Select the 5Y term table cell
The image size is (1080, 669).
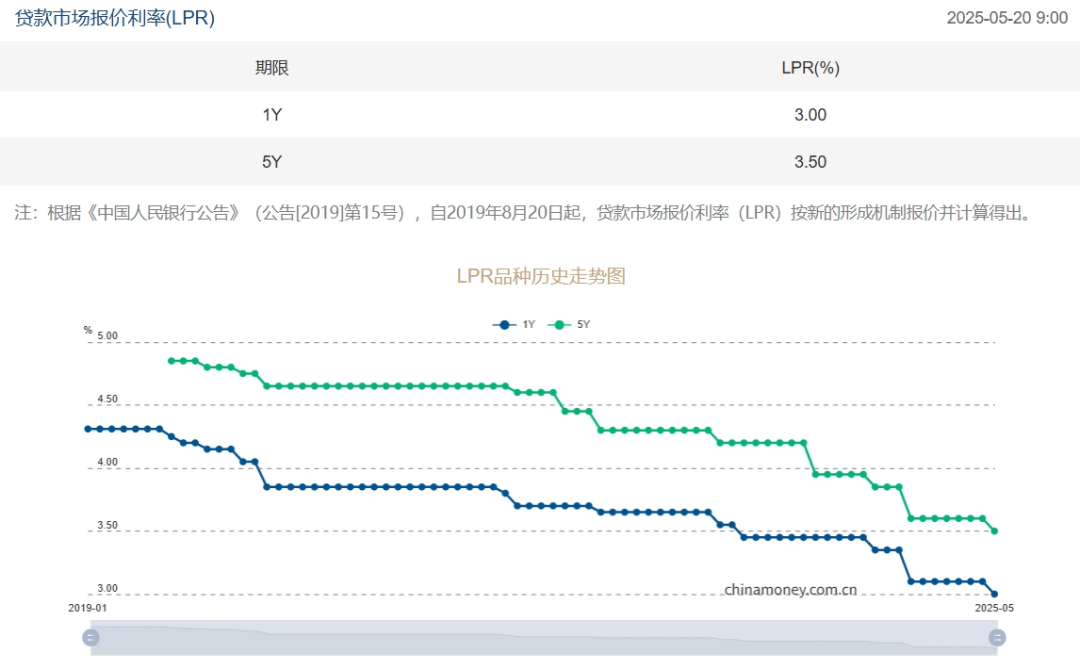272,162
